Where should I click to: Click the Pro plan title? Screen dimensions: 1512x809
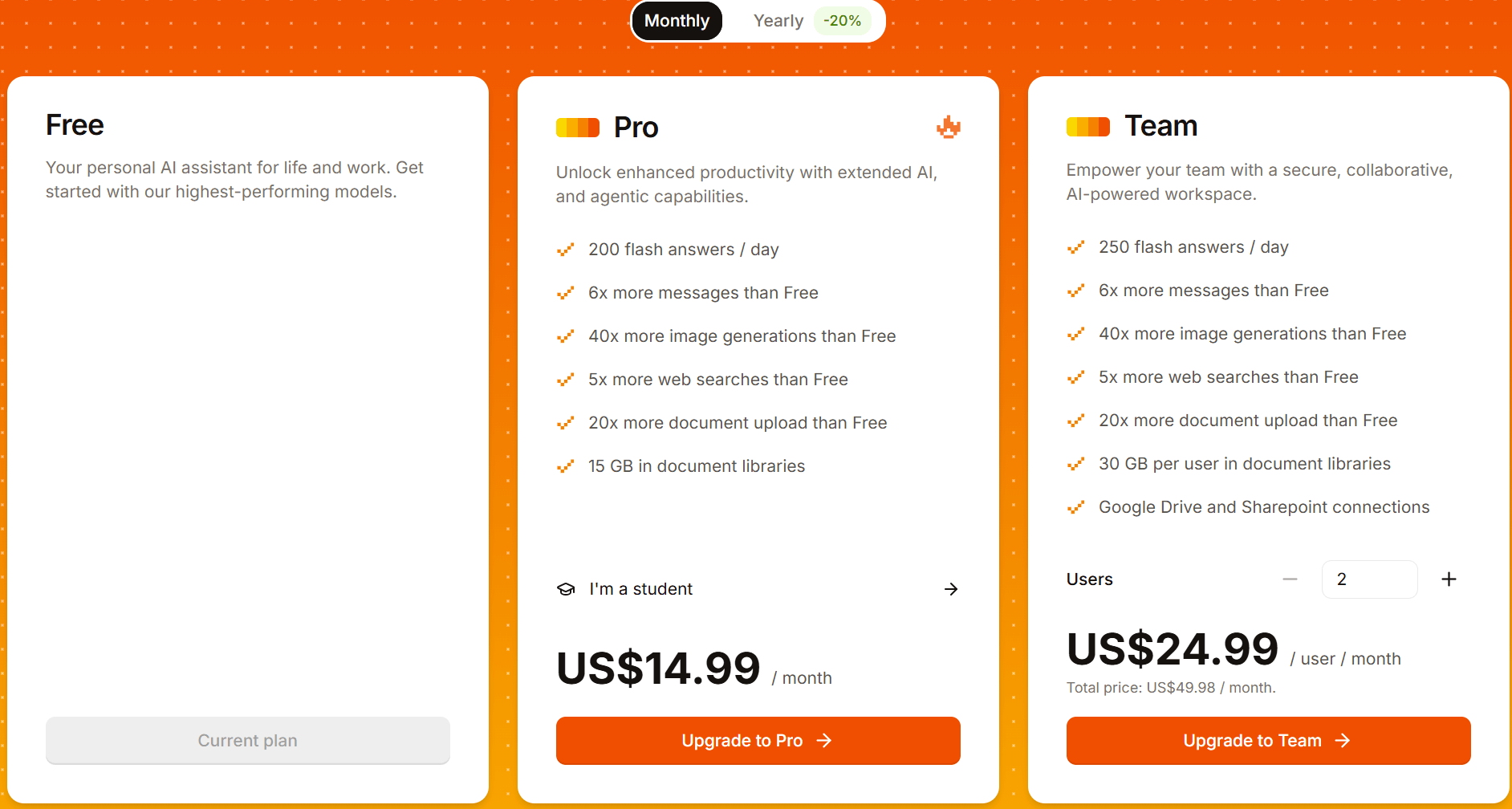[x=636, y=128]
